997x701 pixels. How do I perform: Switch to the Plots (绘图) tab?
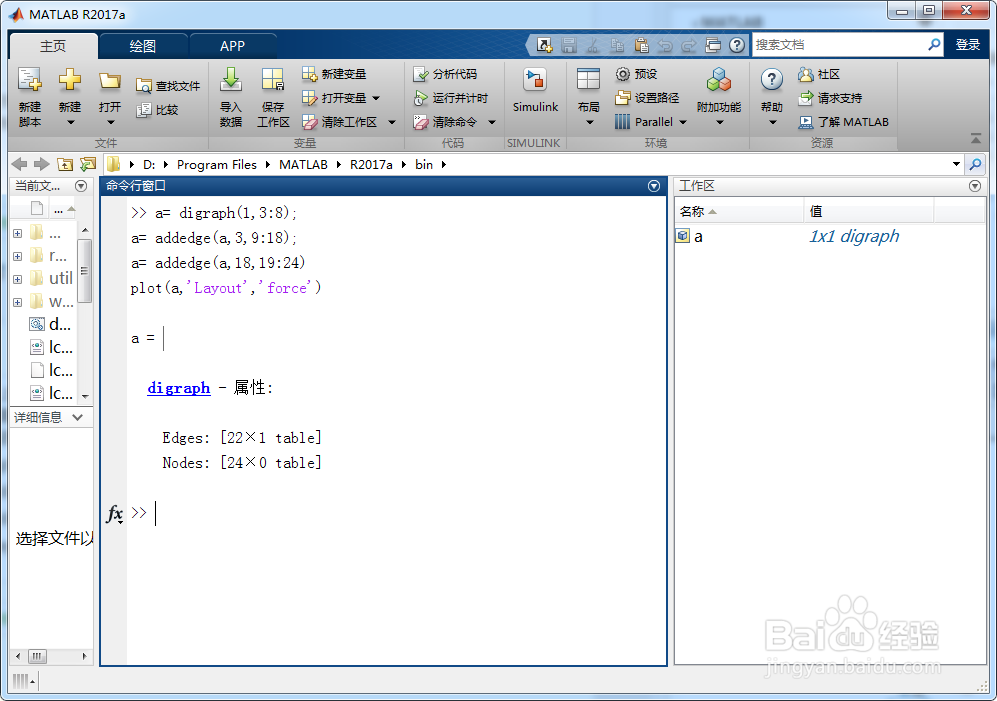[143, 46]
